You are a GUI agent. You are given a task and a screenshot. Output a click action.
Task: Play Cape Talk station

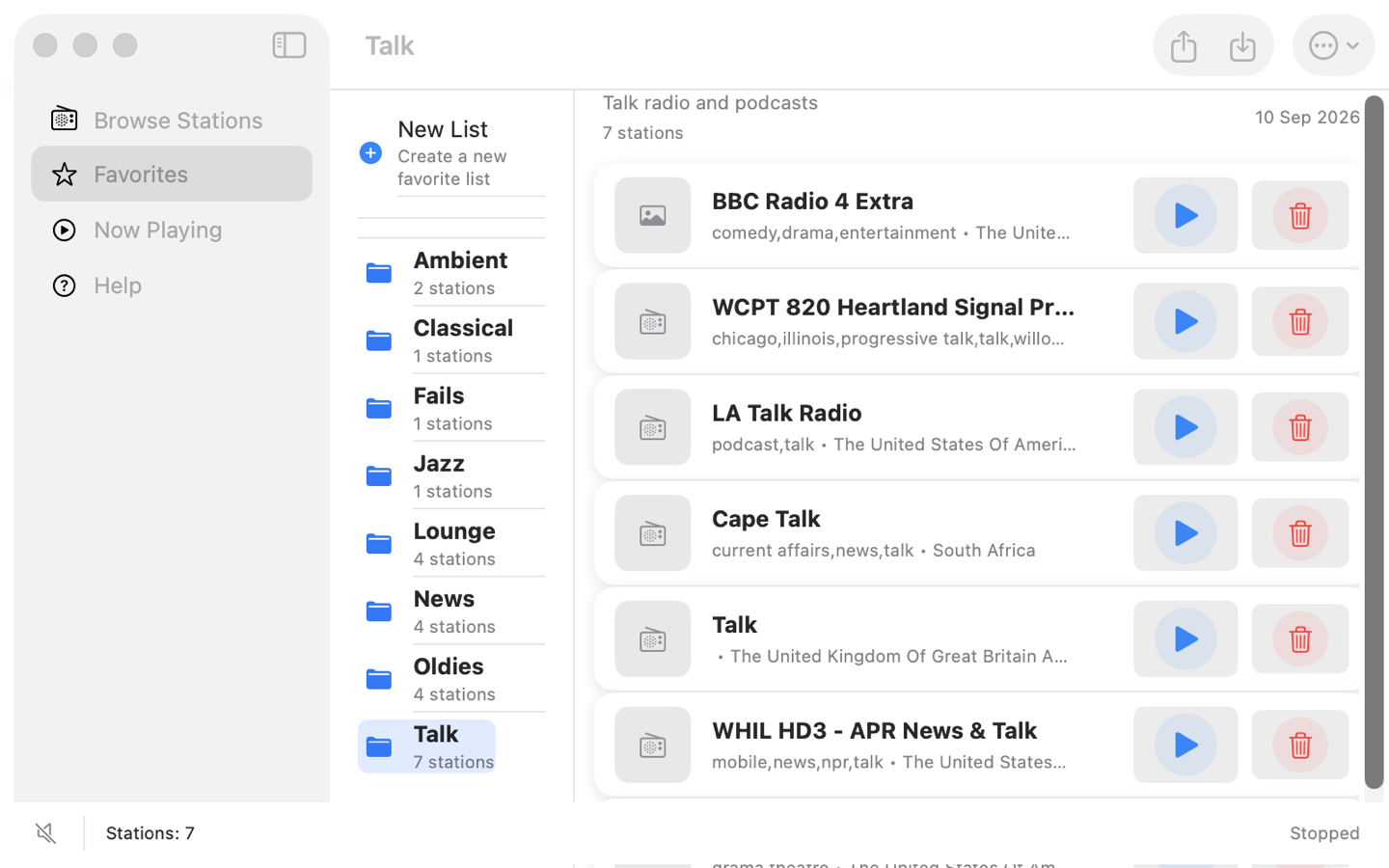[1185, 533]
